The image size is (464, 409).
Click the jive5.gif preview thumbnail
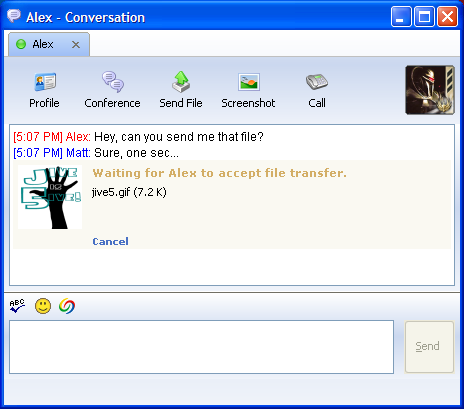(50, 197)
